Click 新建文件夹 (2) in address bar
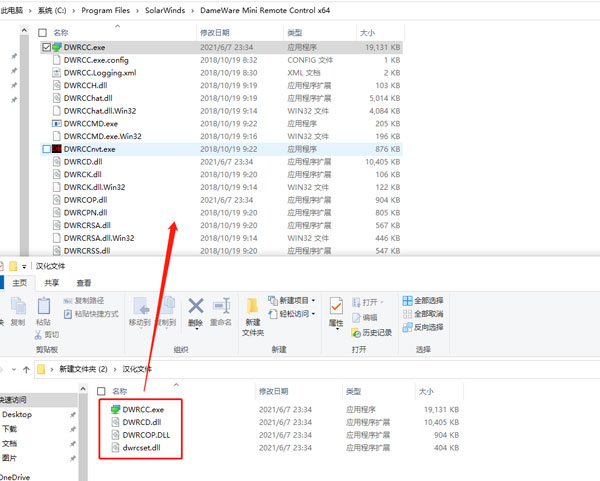 tap(83, 369)
